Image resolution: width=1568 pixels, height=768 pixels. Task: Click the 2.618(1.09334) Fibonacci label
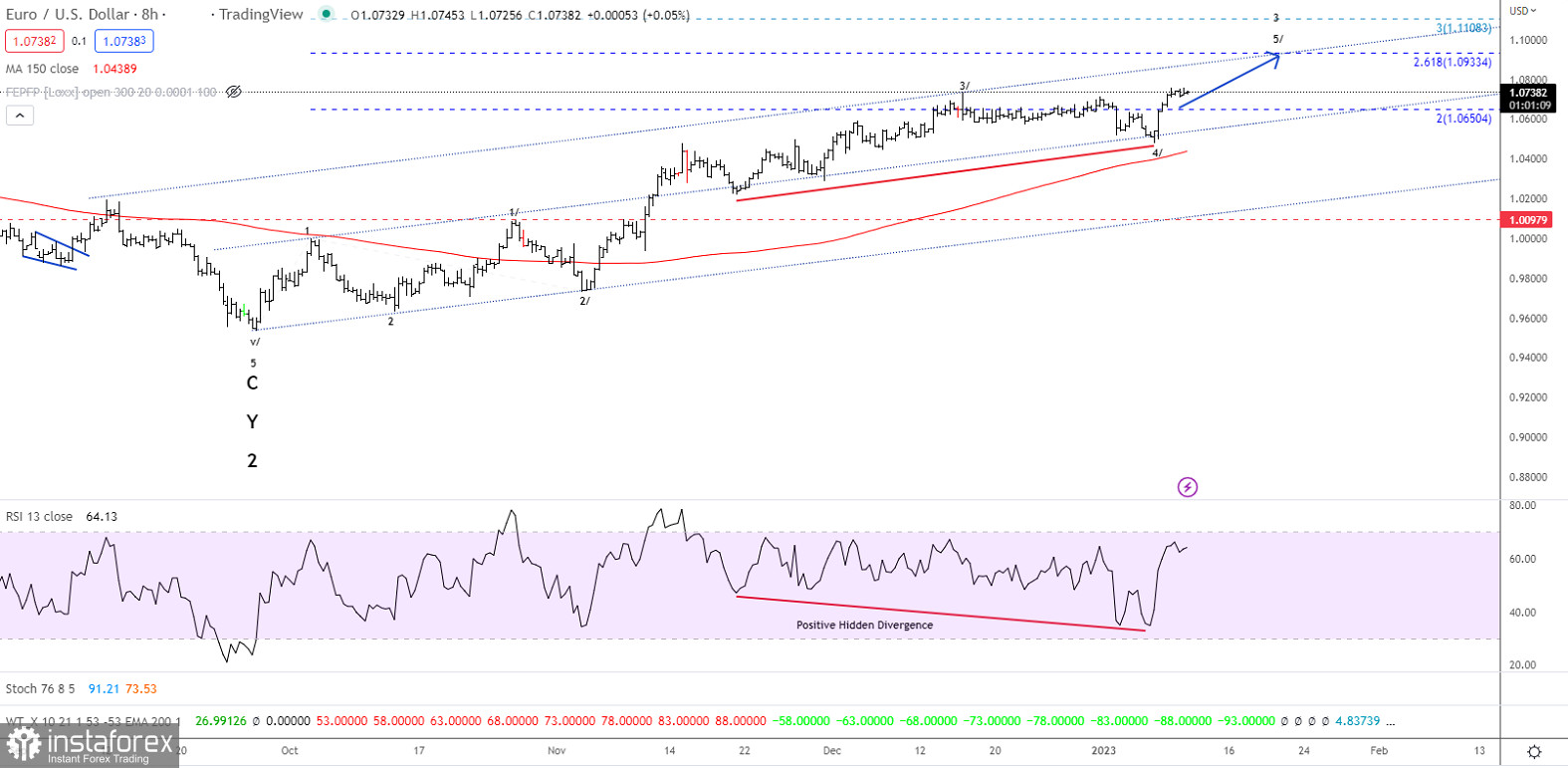pyautogui.click(x=1453, y=62)
